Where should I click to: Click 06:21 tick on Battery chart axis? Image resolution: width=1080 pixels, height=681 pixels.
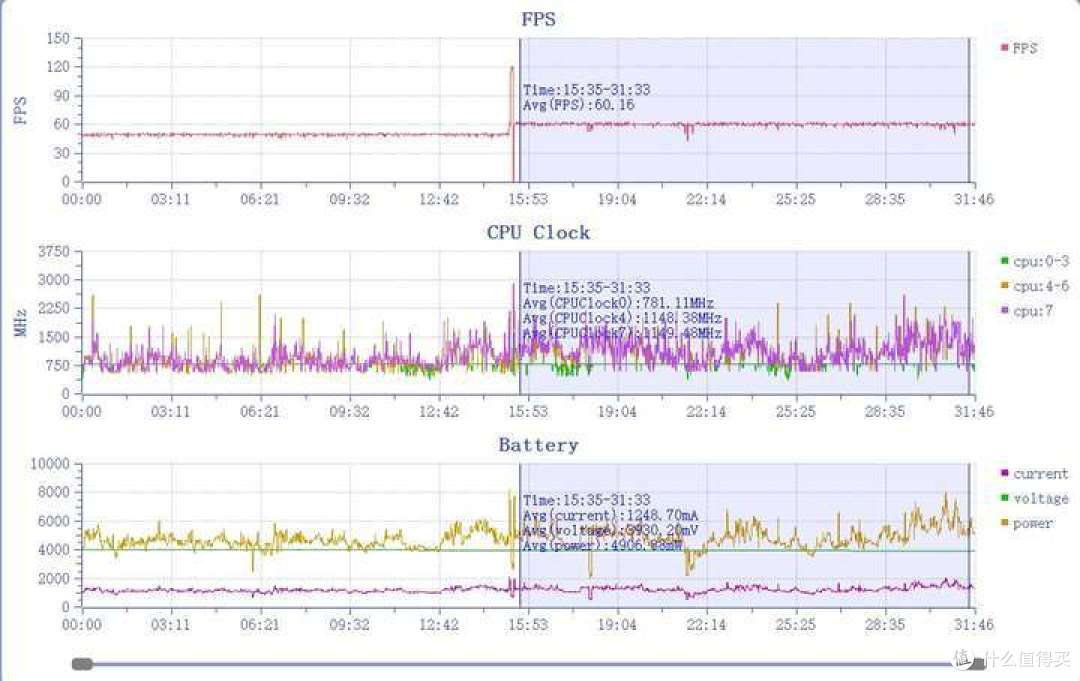click(260, 625)
